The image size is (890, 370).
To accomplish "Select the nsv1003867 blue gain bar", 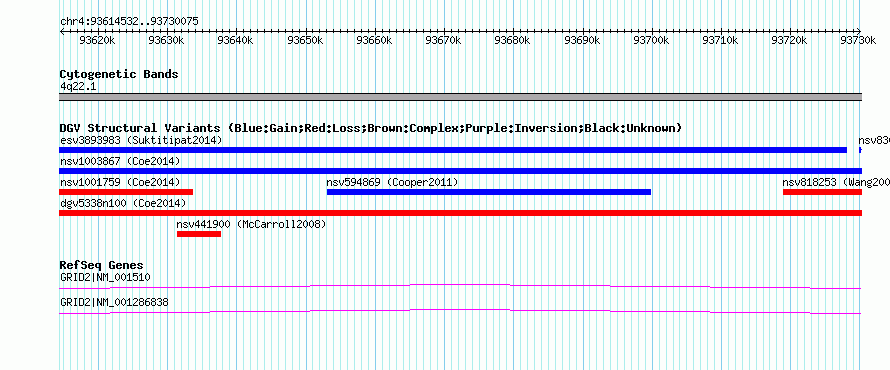I will [460, 171].
